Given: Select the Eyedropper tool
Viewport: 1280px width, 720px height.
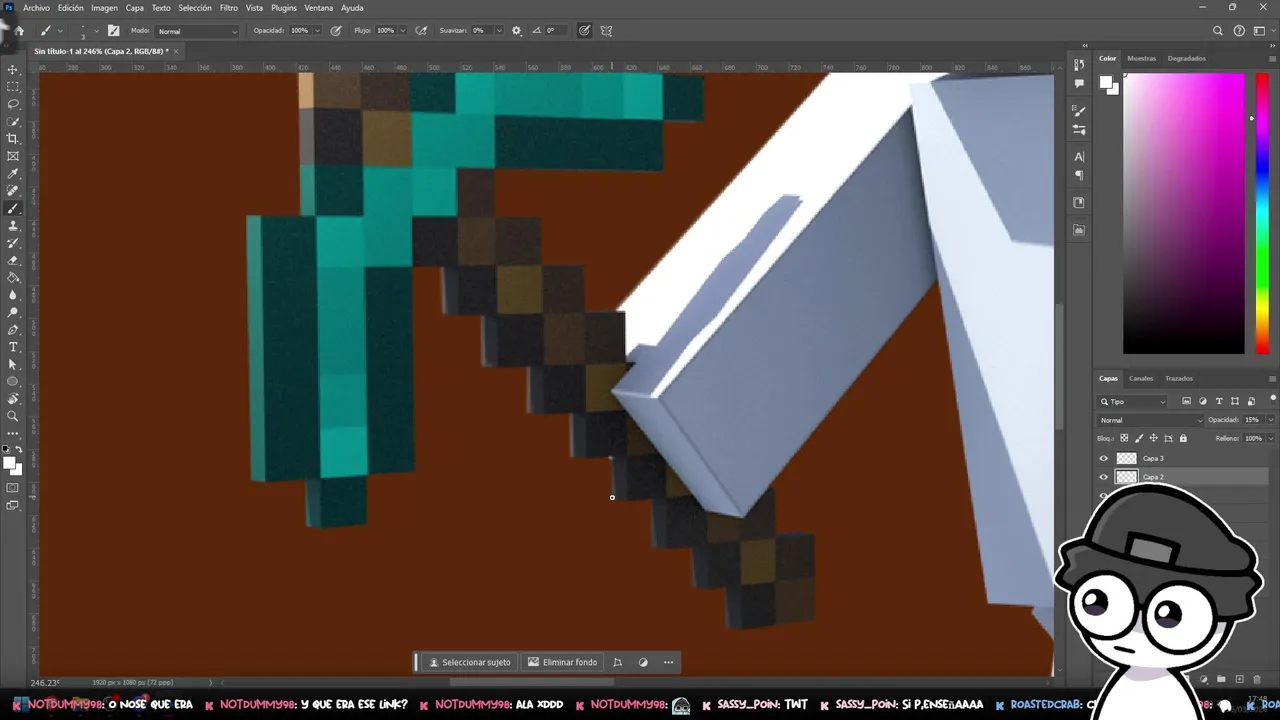Looking at the screenshot, I should tap(13, 174).
